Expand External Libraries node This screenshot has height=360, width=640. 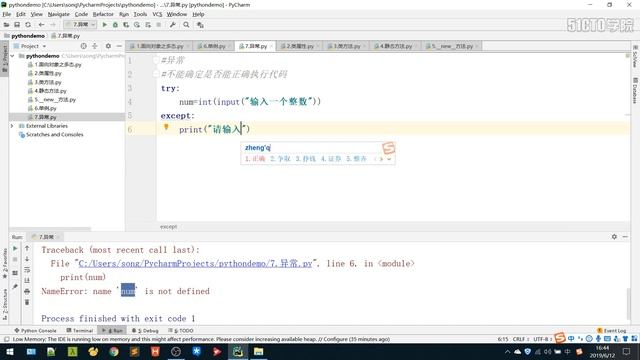[x=12, y=126]
